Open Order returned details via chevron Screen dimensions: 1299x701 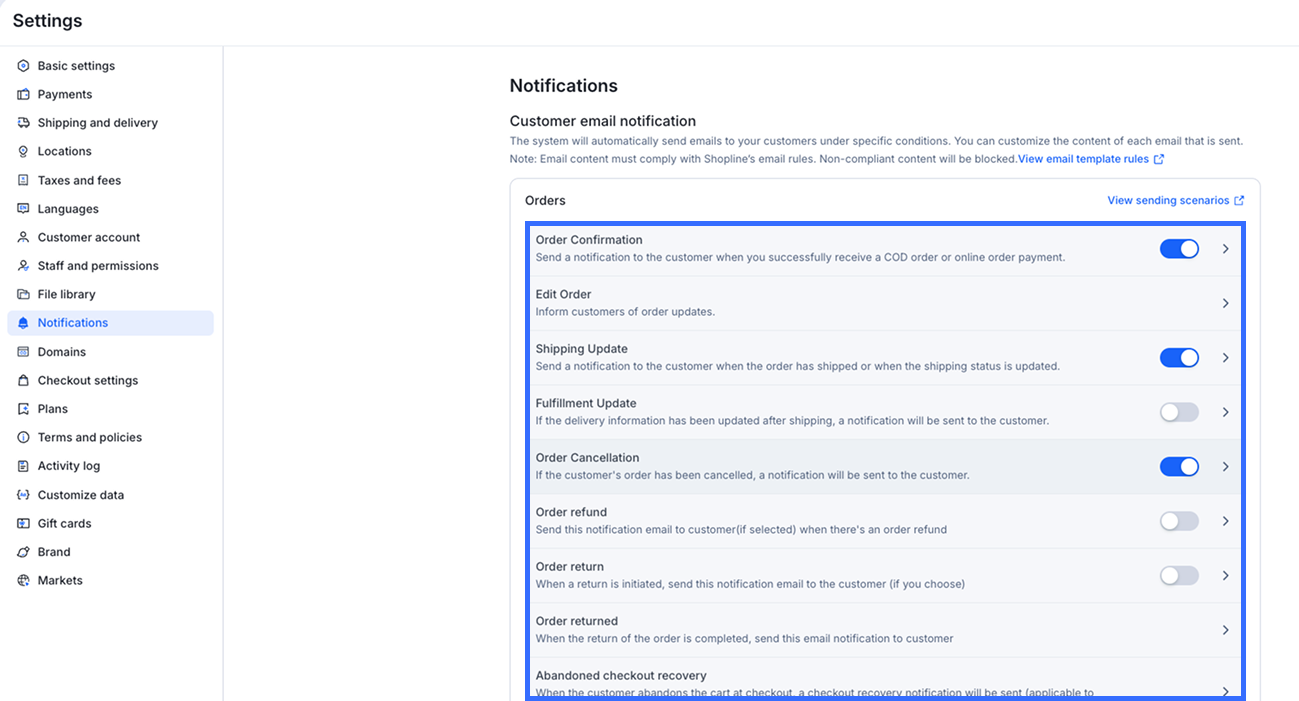tap(1225, 630)
